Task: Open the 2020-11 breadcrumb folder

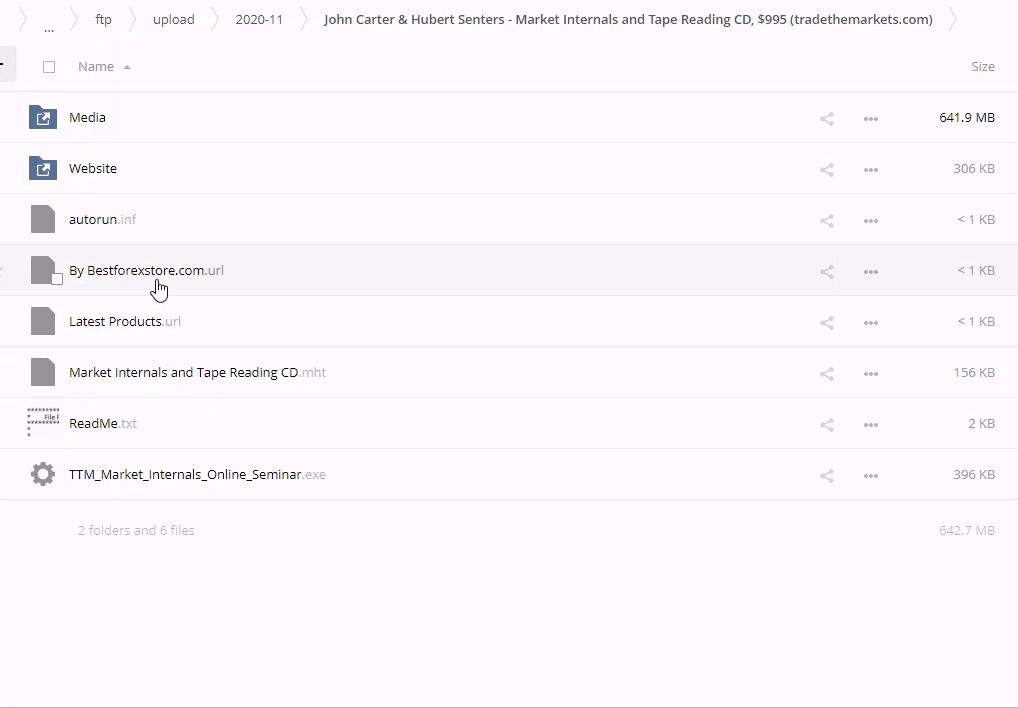Action: click(259, 19)
